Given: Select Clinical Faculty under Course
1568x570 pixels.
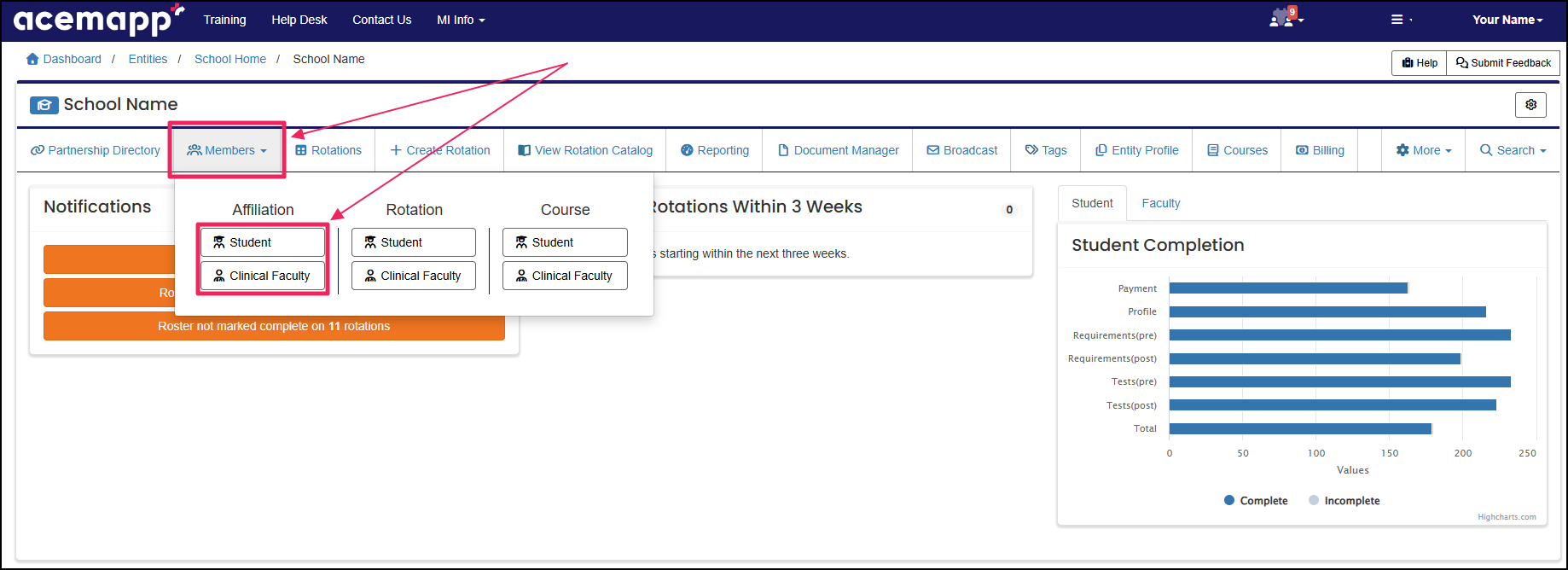Looking at the screenshot, I should (x=565, y=276).
